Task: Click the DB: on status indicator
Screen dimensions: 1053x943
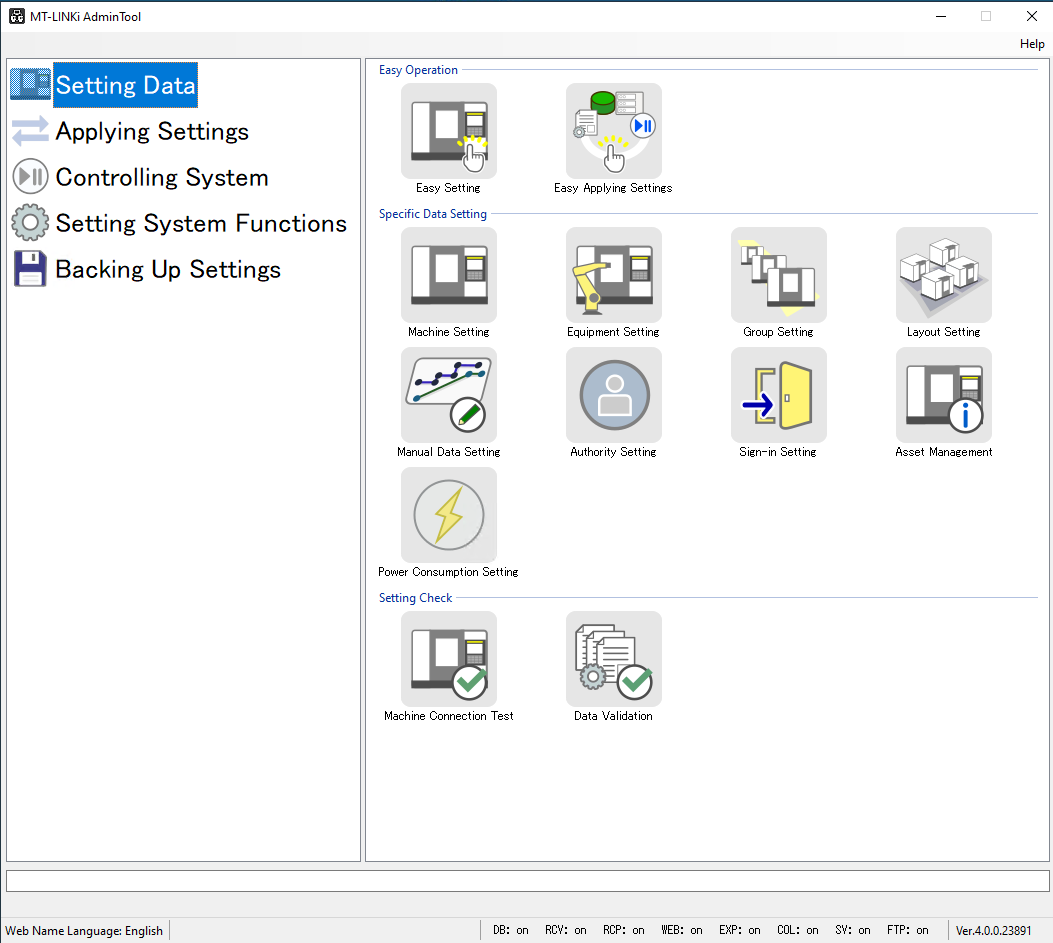Action: [x=510, y=930]
